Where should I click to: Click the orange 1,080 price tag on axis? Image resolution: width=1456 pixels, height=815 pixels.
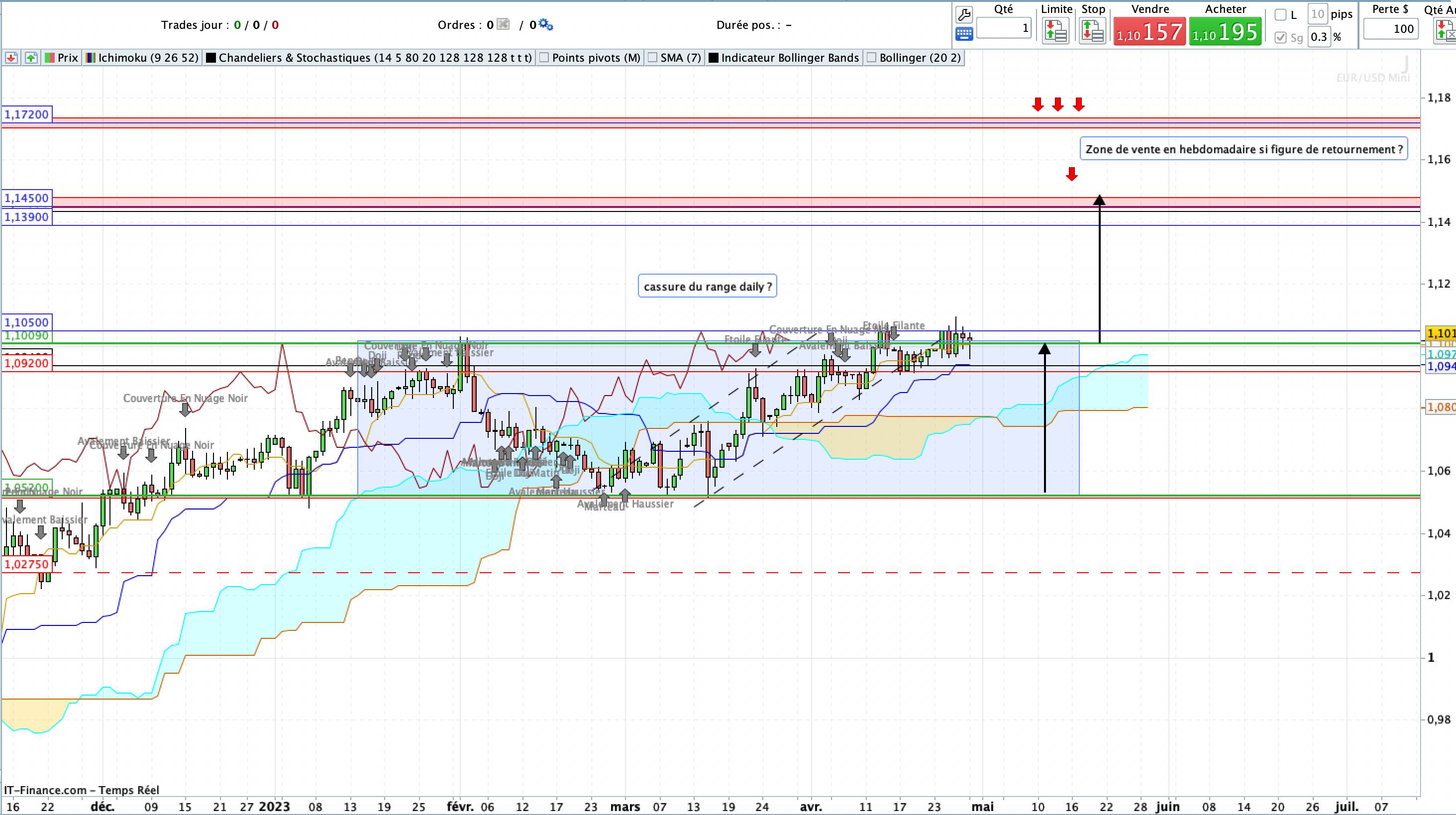(1441, 407)
